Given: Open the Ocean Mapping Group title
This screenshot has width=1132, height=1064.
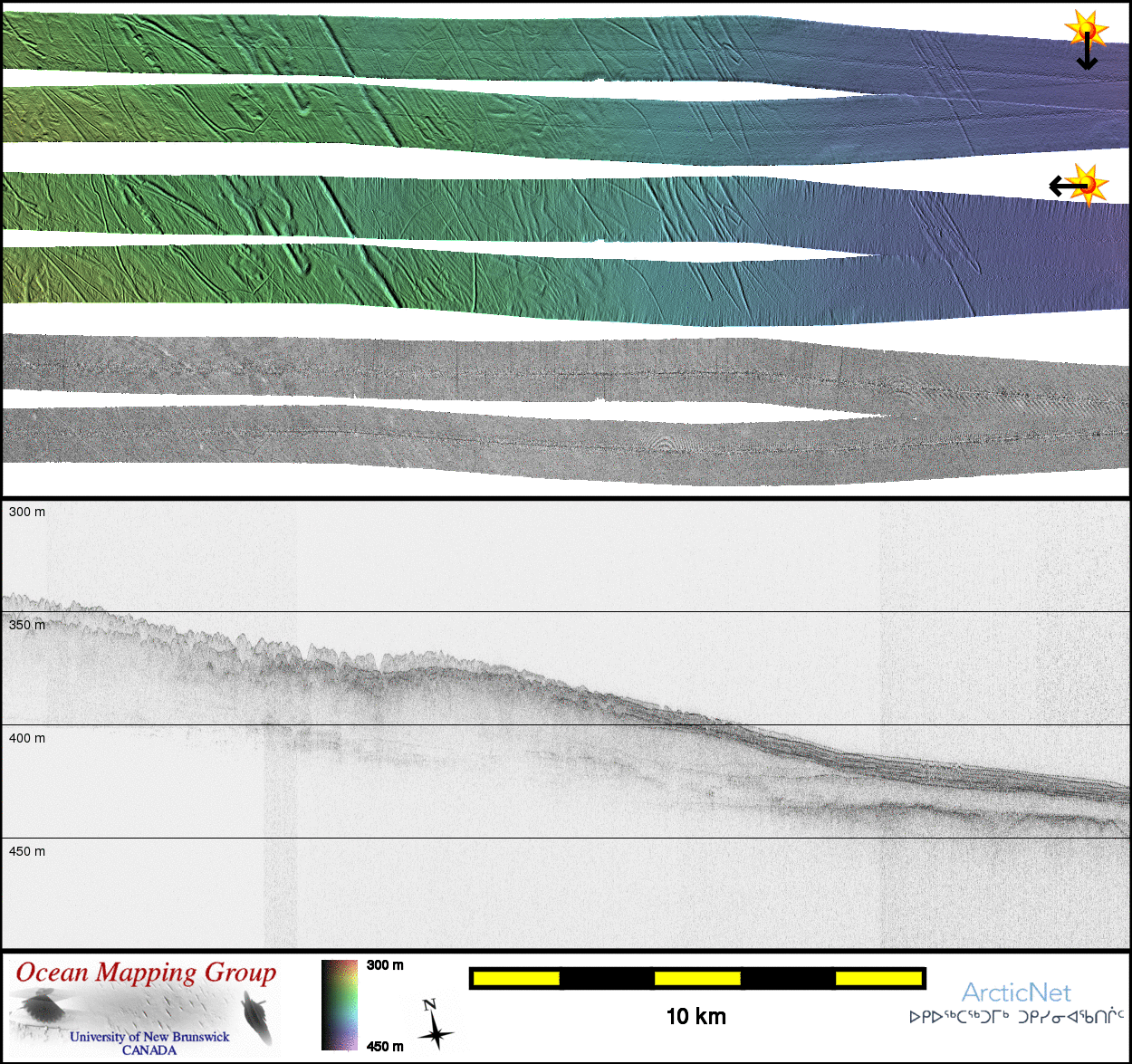Looking at the screenshot, I should (x=146, y=973).
